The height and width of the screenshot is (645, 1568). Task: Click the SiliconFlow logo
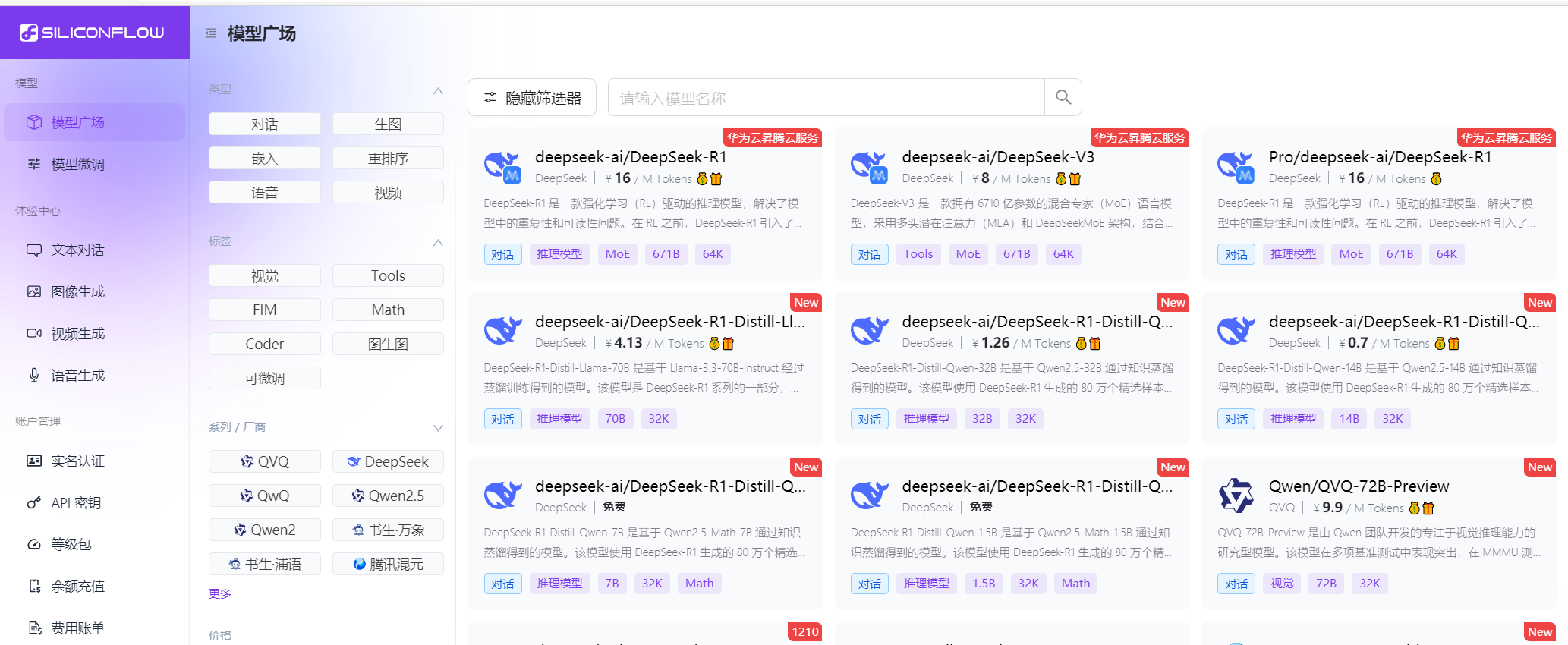(92, 33)
